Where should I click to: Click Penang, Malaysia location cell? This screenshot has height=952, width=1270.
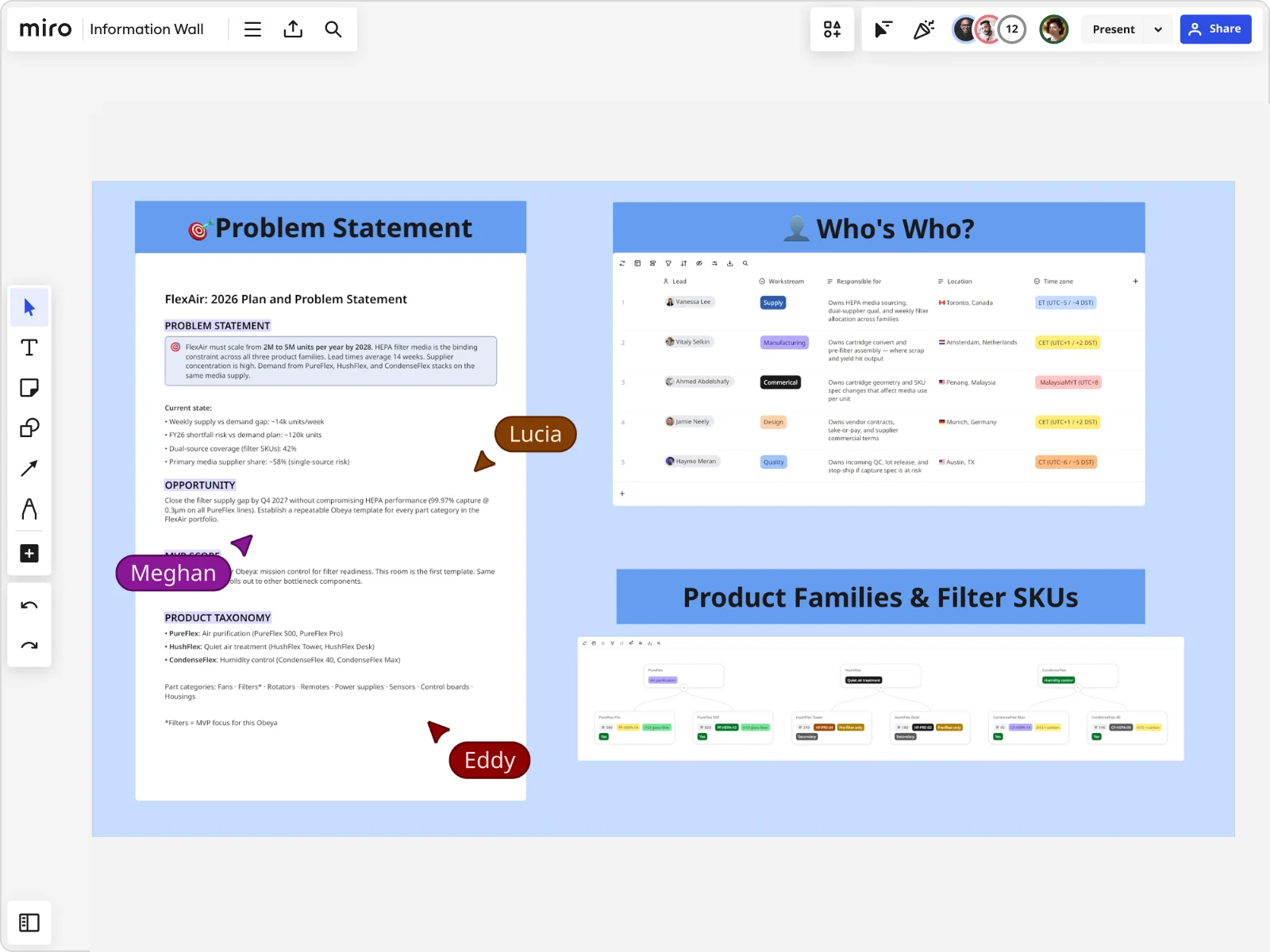click(x=967, y=382)
